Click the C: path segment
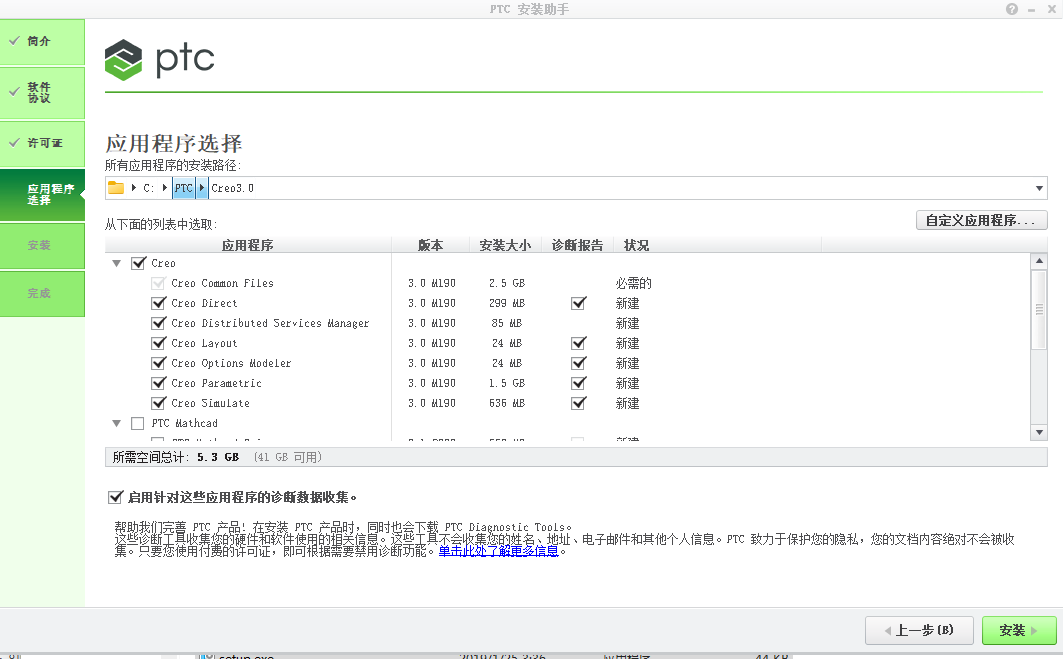The width and height of the screenshot is (1063, 659). (148, 188)
